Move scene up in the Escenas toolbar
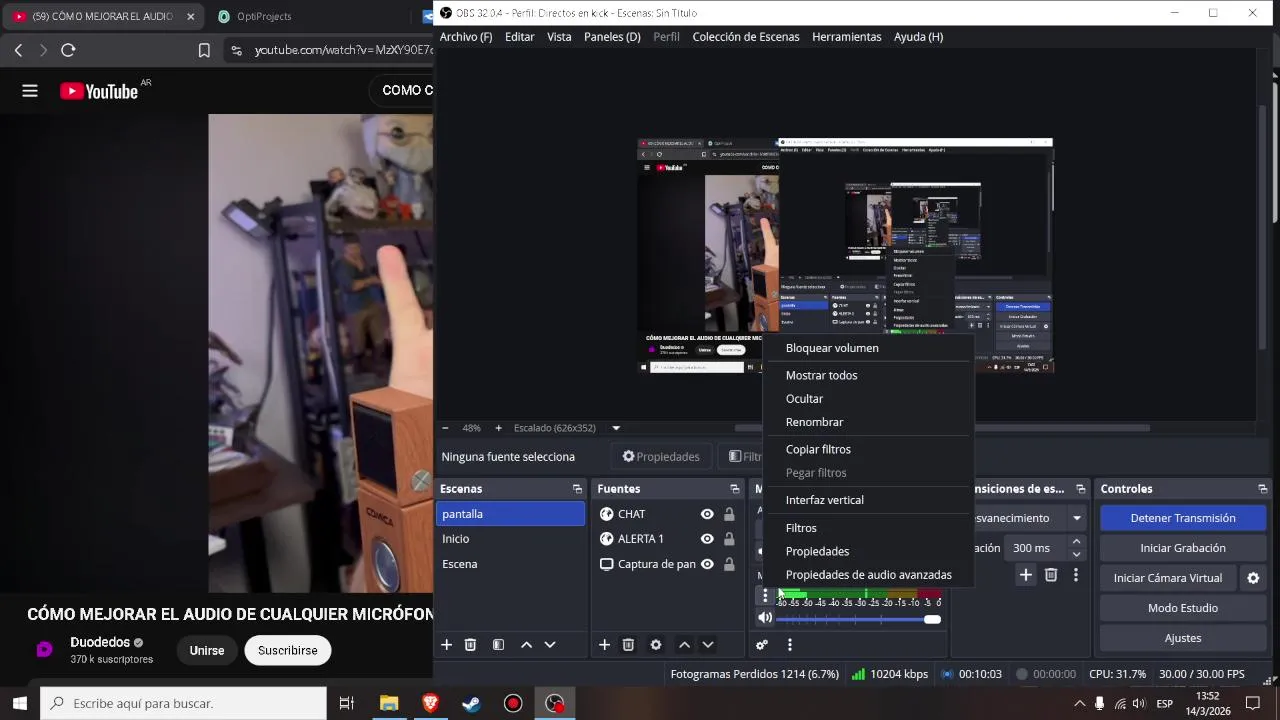1280x720 pixels. coord(526,645)
